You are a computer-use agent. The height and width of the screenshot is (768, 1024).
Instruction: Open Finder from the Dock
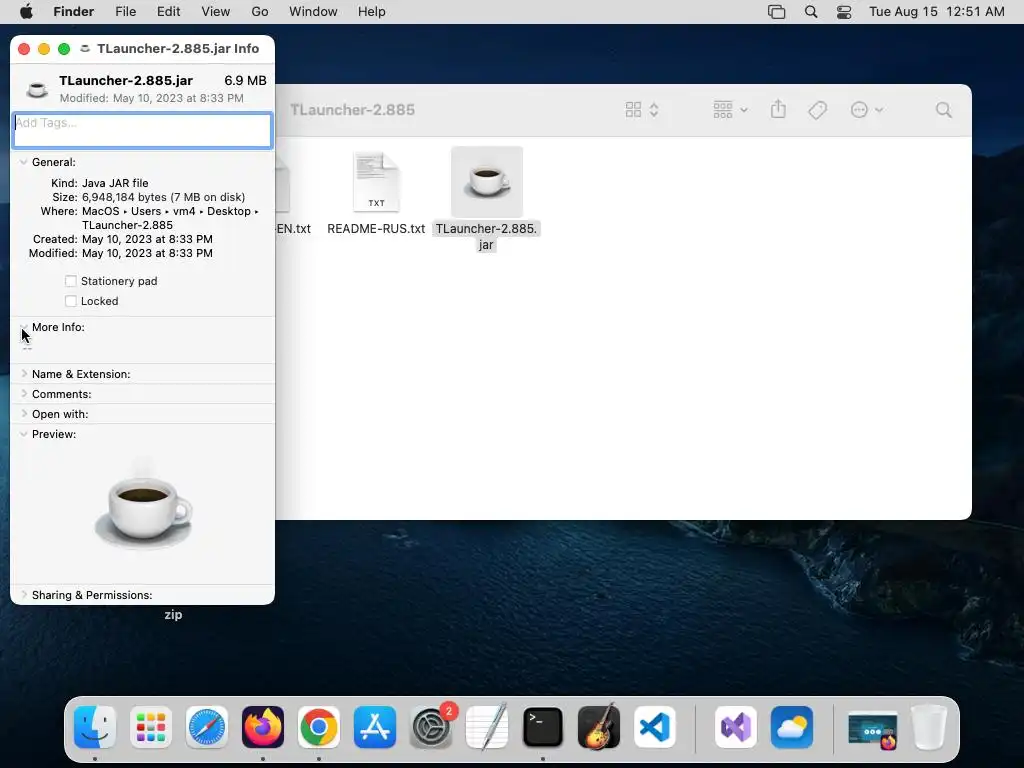[x=95, y=727]
